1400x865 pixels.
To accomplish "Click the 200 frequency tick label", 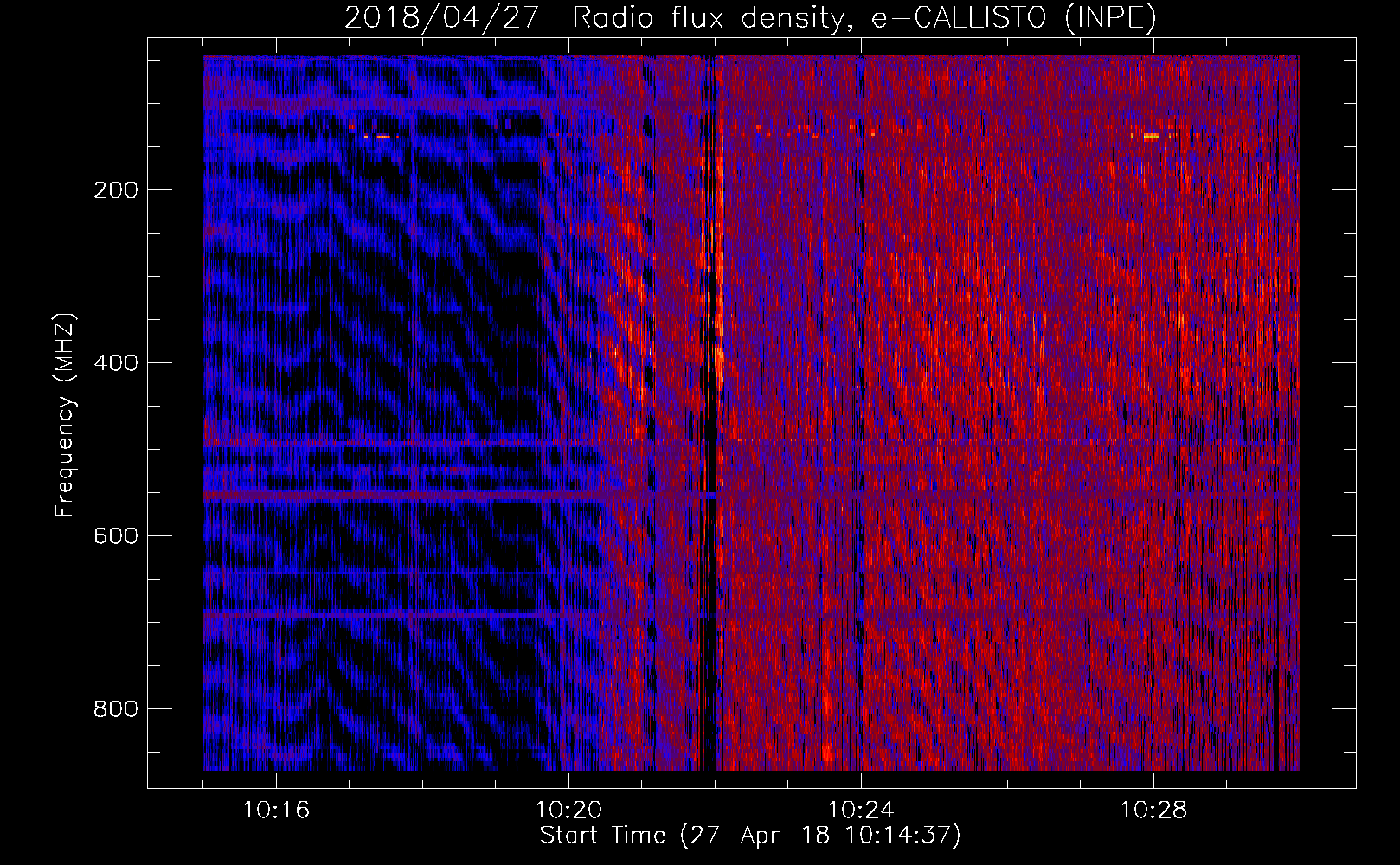I will click(116, 190).
